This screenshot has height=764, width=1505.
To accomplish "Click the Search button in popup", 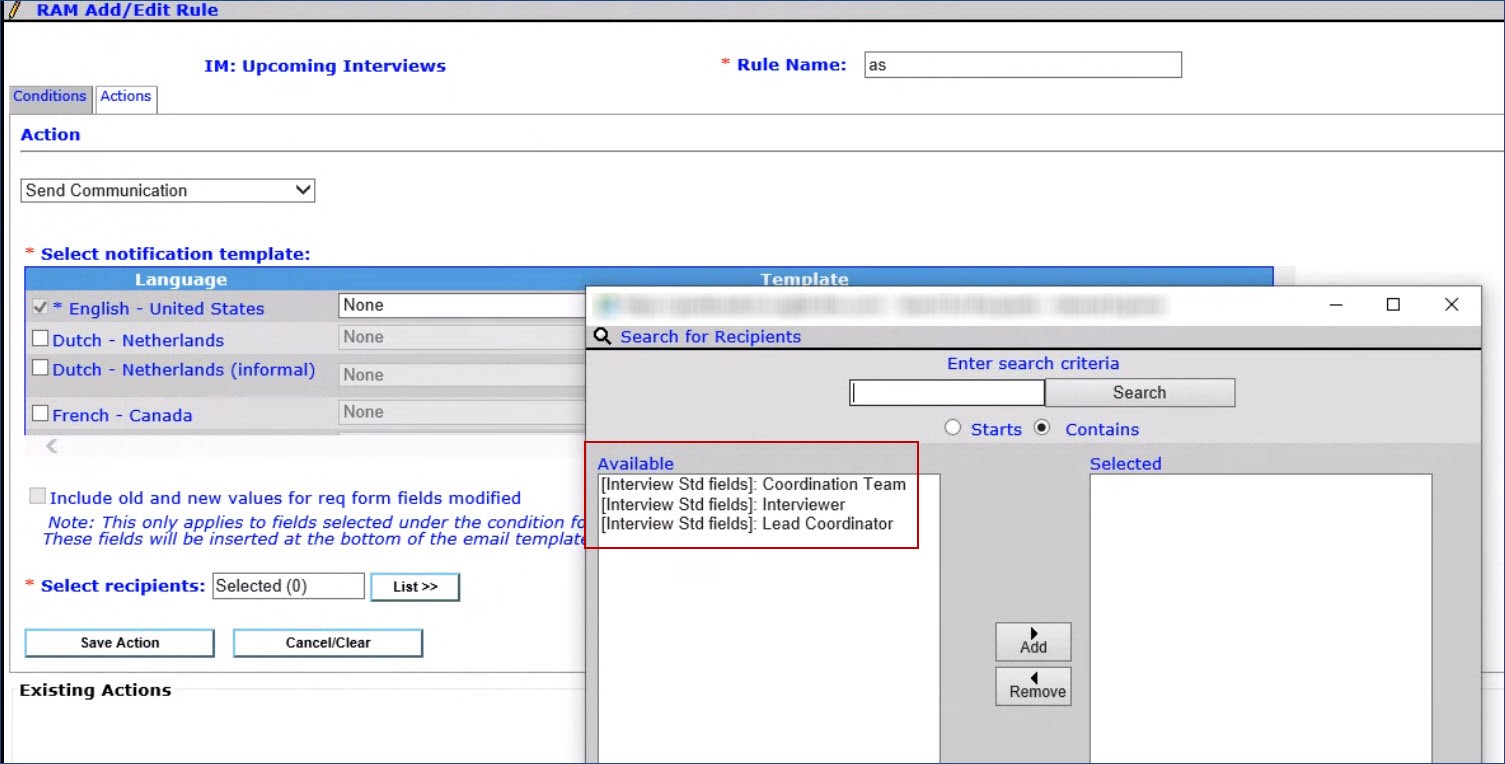I will pyautogui.click(x=1140, y=393).
